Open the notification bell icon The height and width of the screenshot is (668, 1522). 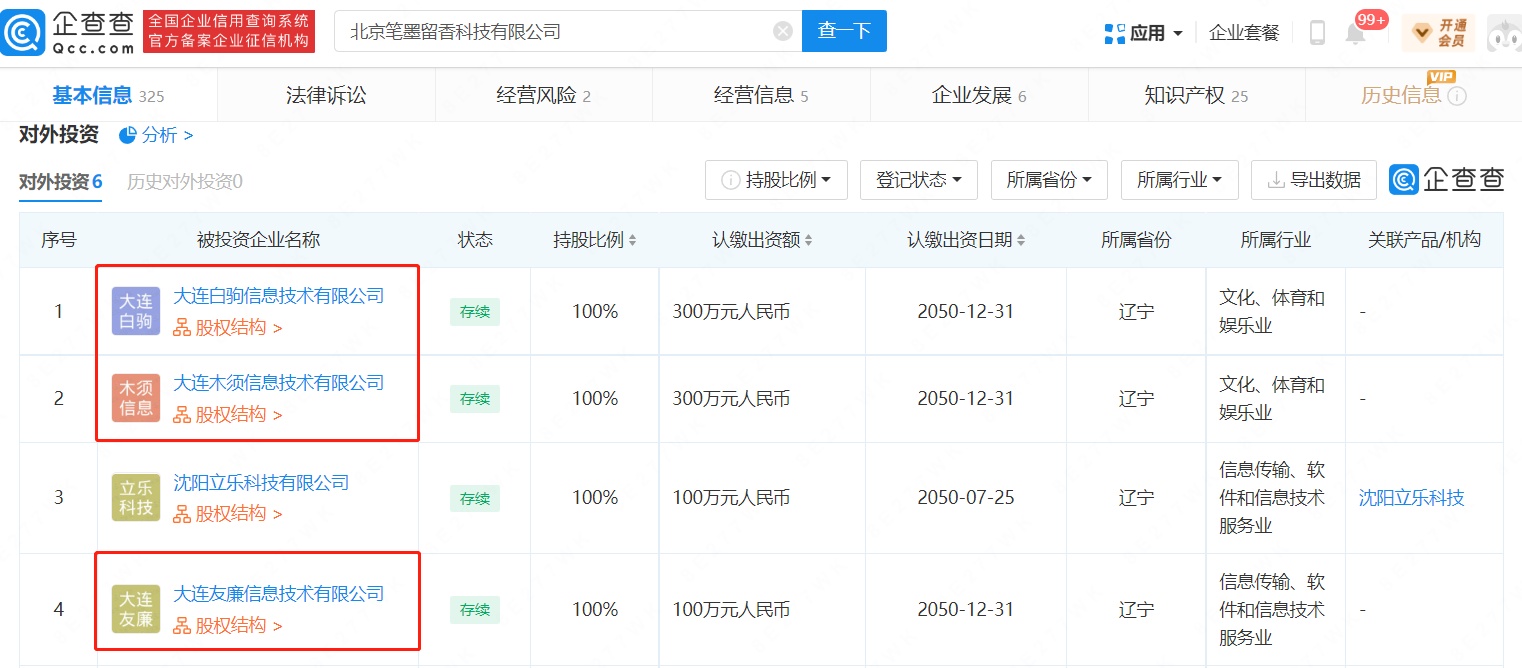[1356, 34]
